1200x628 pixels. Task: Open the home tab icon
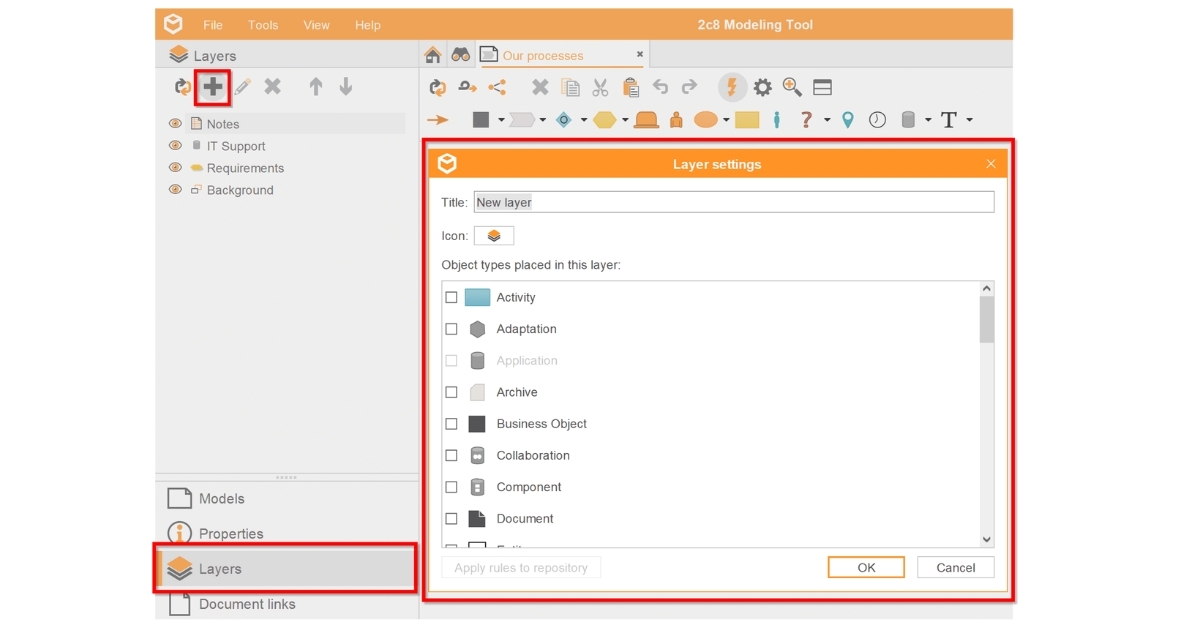click(x=433, y=55)
